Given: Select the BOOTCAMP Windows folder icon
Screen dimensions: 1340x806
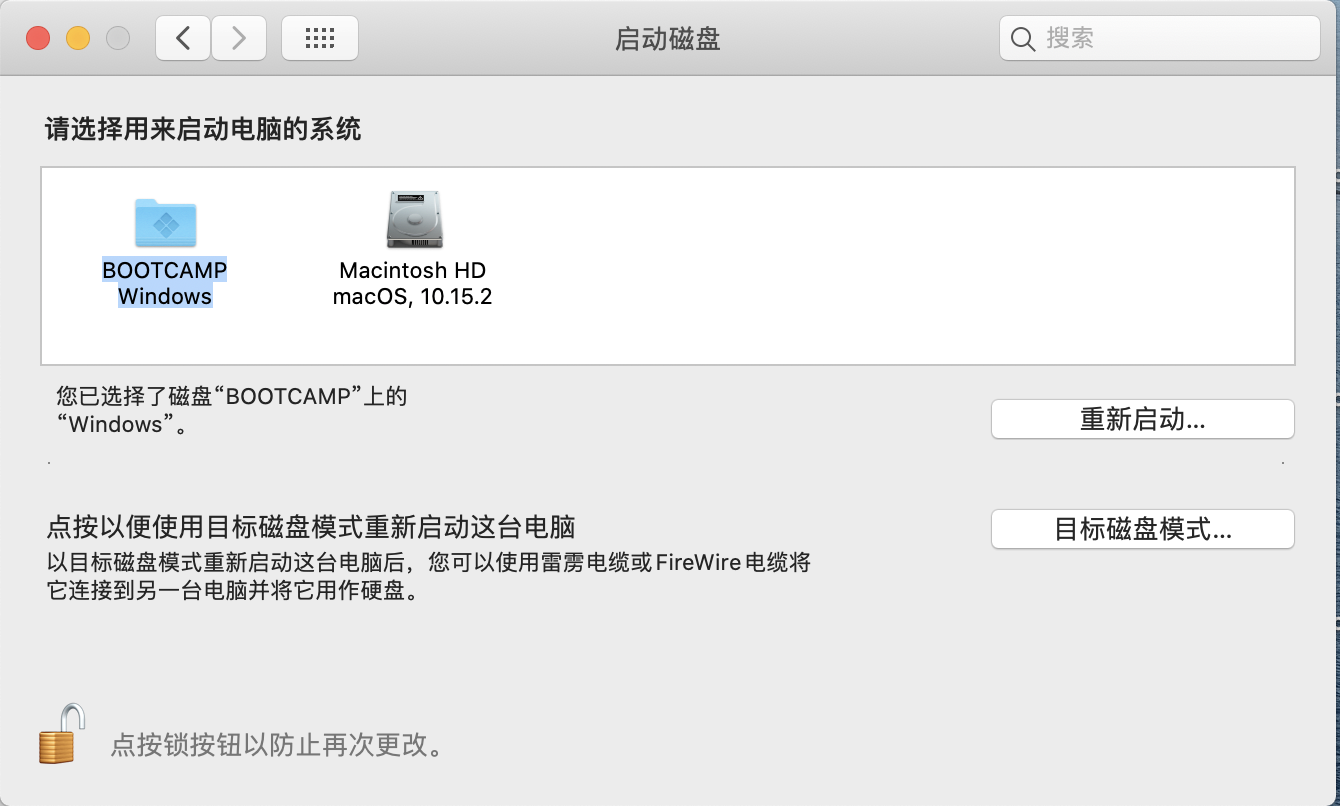Looking at the screenshot, I should point(165,222).
